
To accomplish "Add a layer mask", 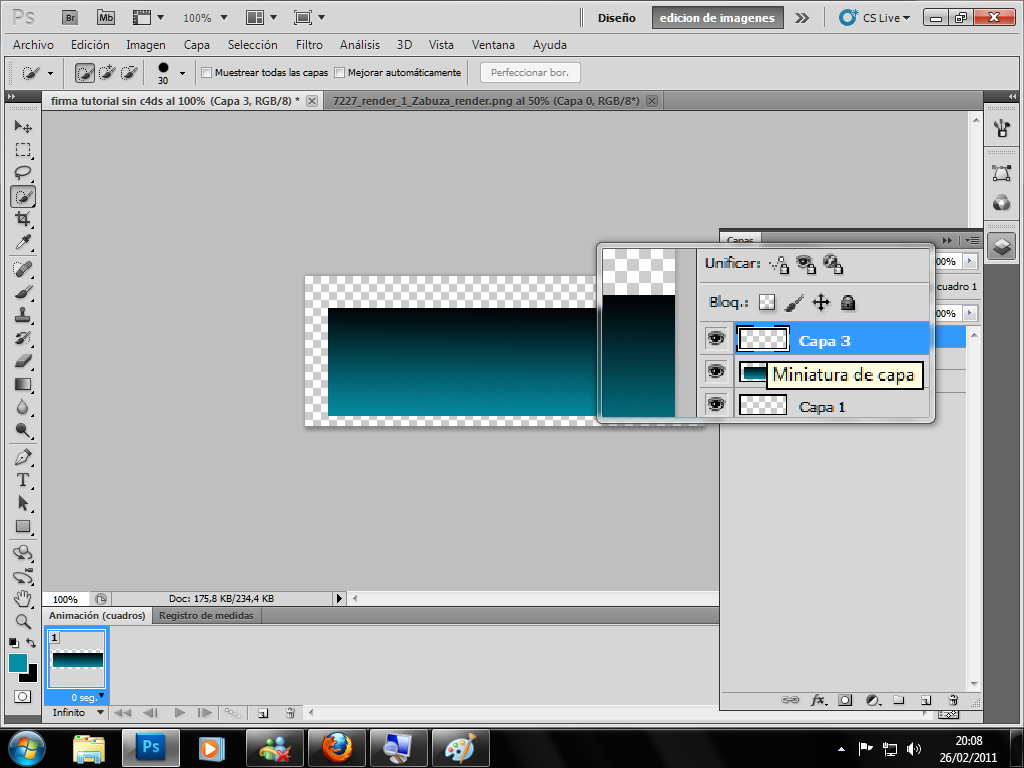I will tap(845, 700).
